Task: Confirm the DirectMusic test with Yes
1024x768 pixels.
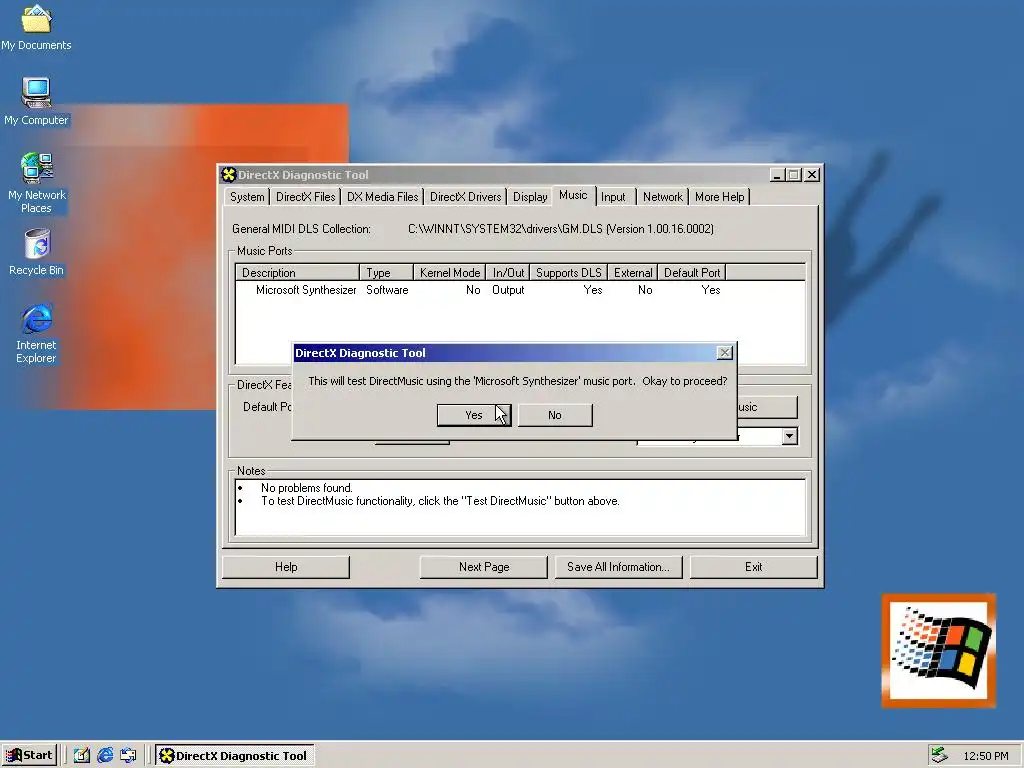Action: [x=474, y=415]
